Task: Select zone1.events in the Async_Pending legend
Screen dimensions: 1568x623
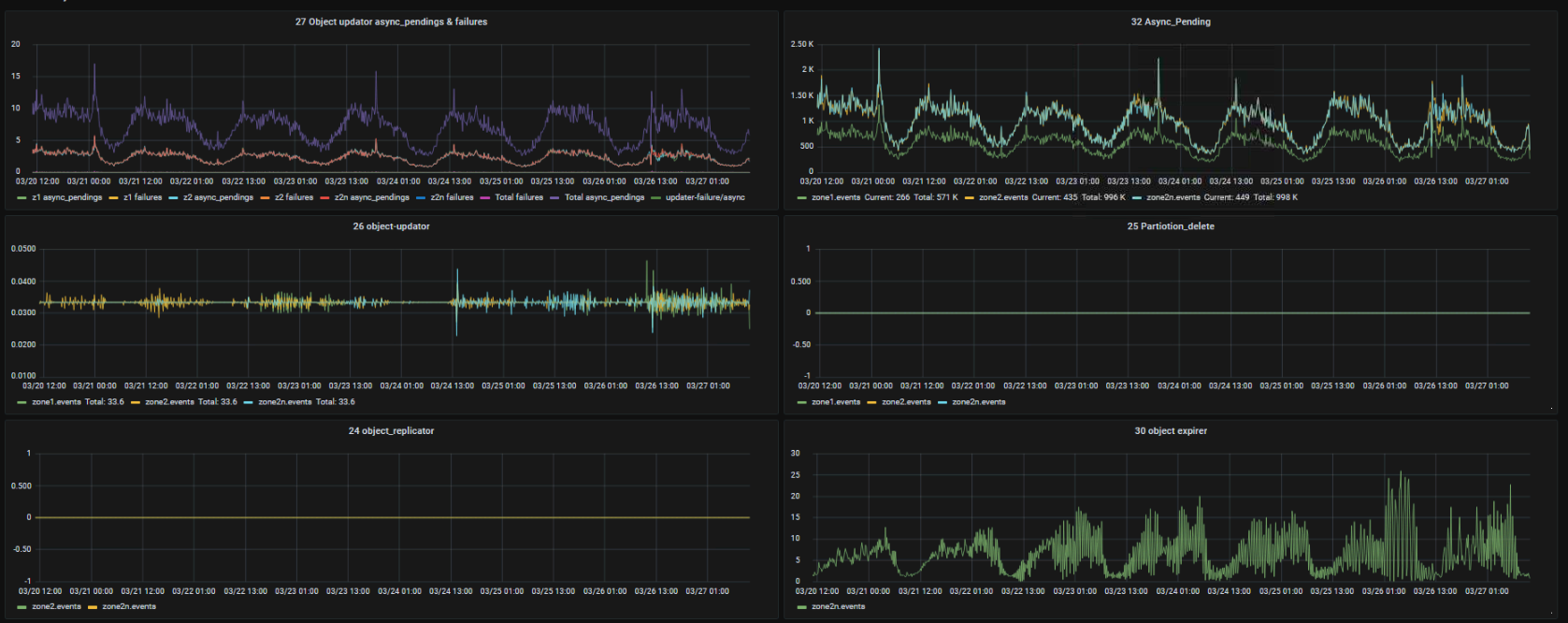Action: click(836, 197)
